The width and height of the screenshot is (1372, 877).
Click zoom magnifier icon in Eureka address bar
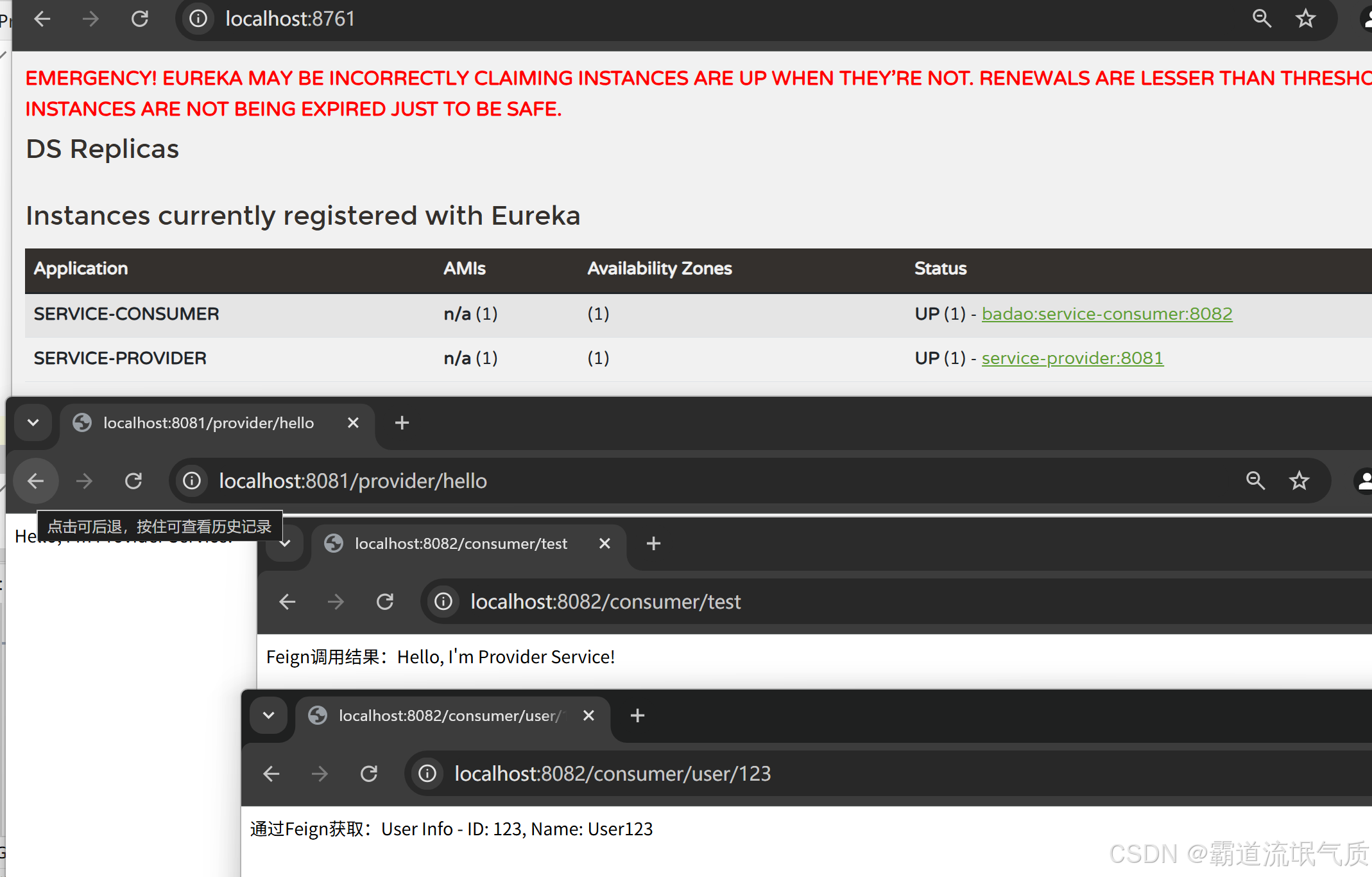[x=1262, y=19]
